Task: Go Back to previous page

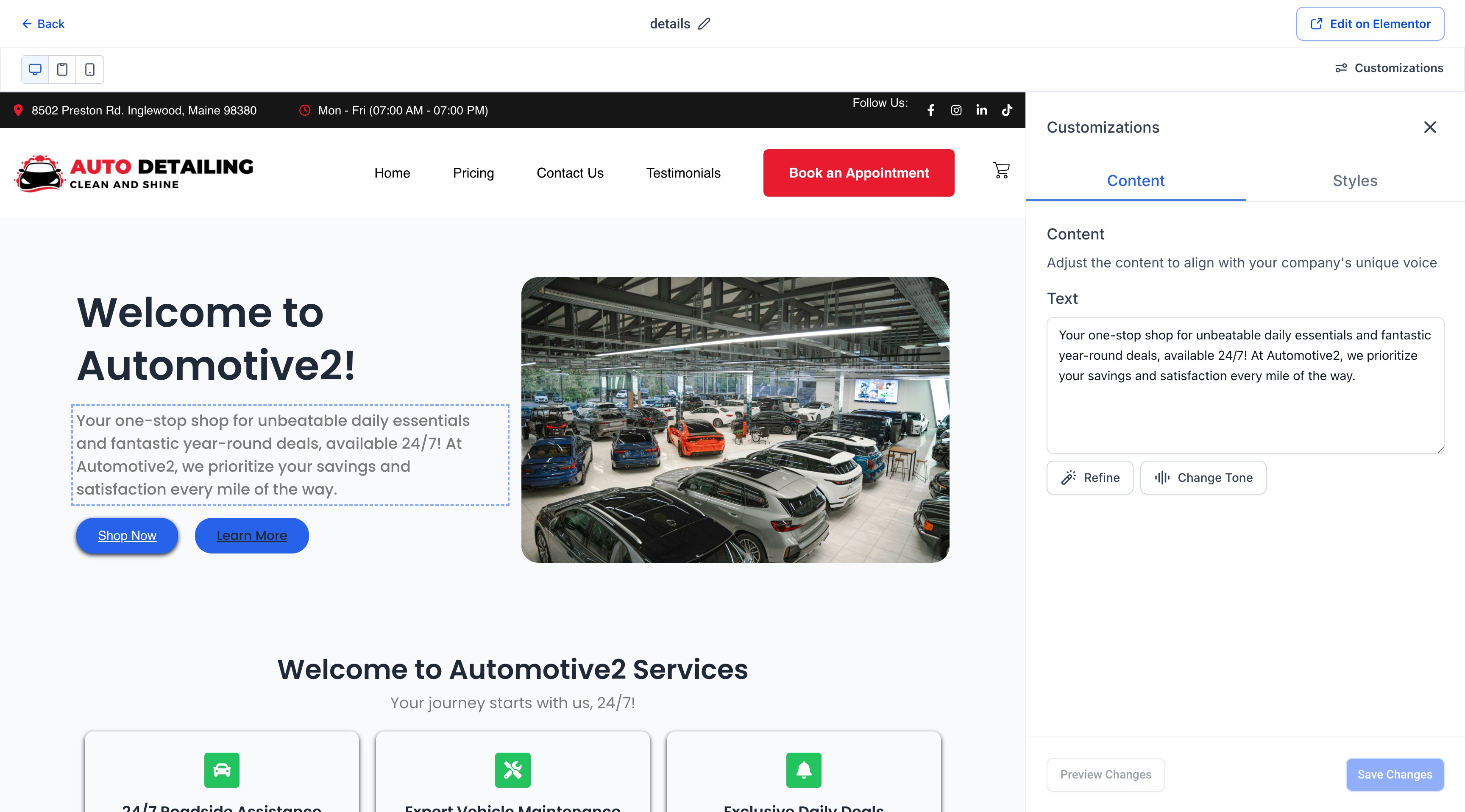Action: (43, 24)
